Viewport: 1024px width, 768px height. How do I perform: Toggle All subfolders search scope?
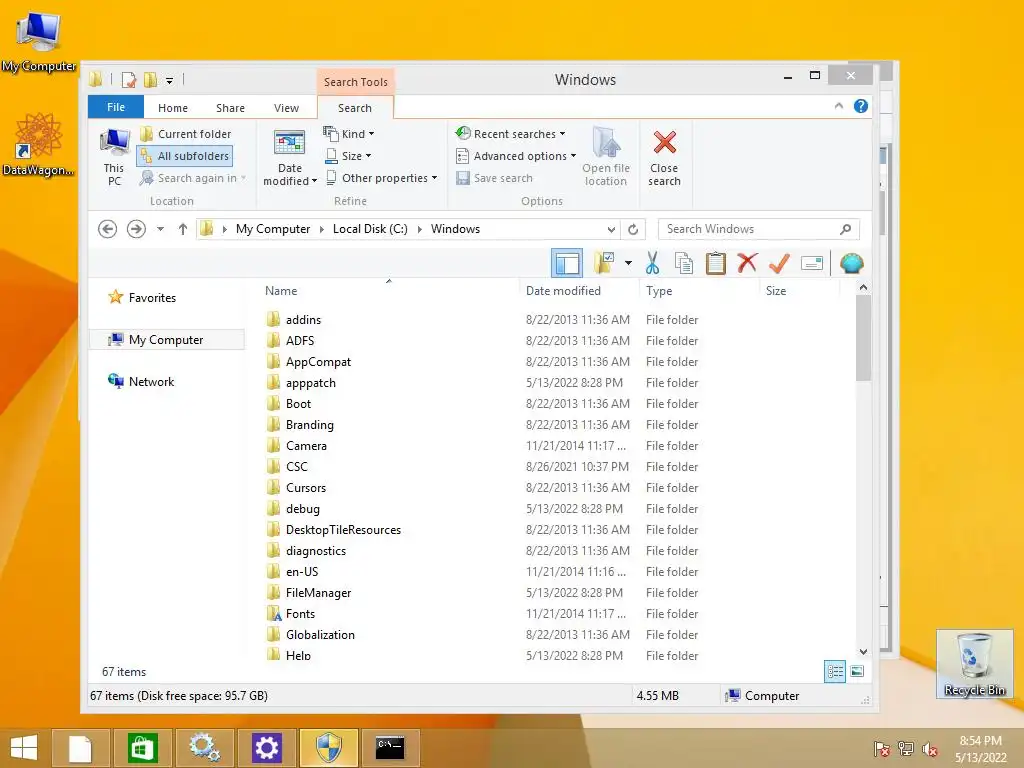click(185, 156)
